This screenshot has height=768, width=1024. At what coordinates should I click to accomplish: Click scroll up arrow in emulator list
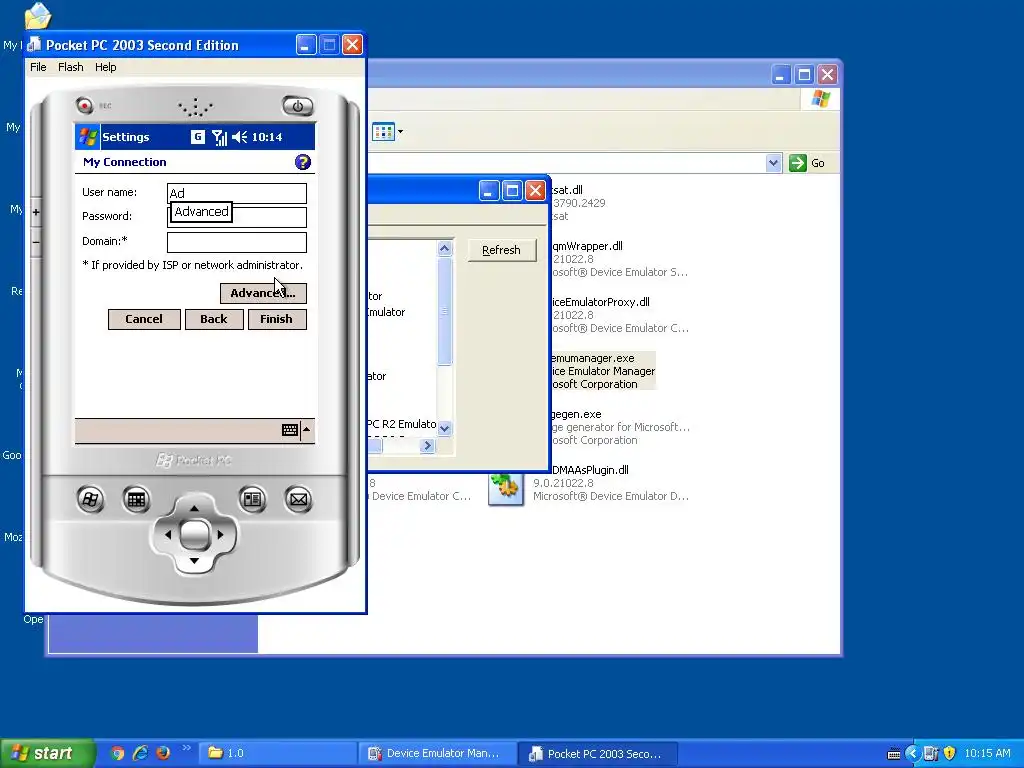(445, 248)
